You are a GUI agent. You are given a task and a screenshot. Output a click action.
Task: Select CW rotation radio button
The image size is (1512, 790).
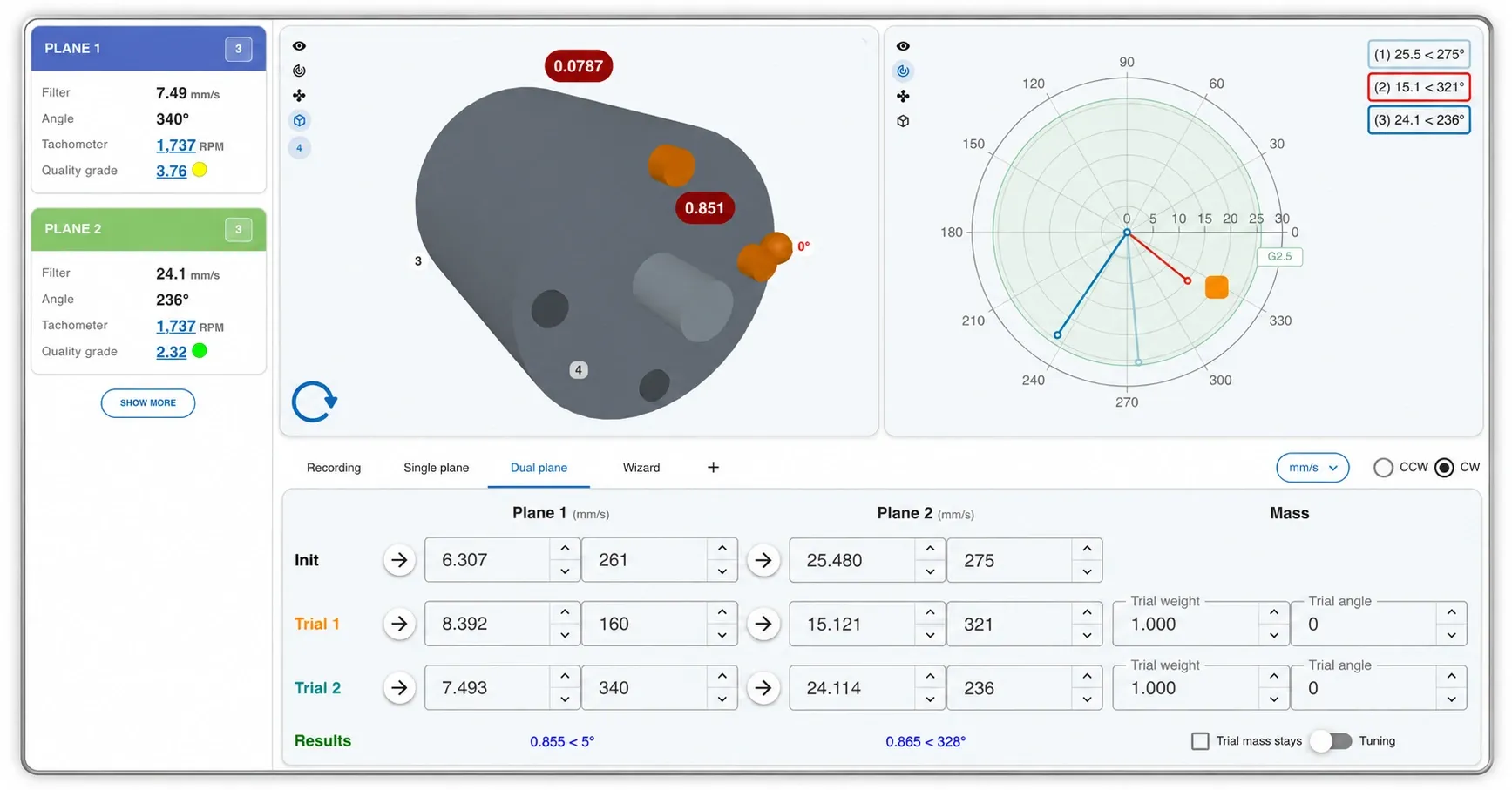click(1444, 468)
